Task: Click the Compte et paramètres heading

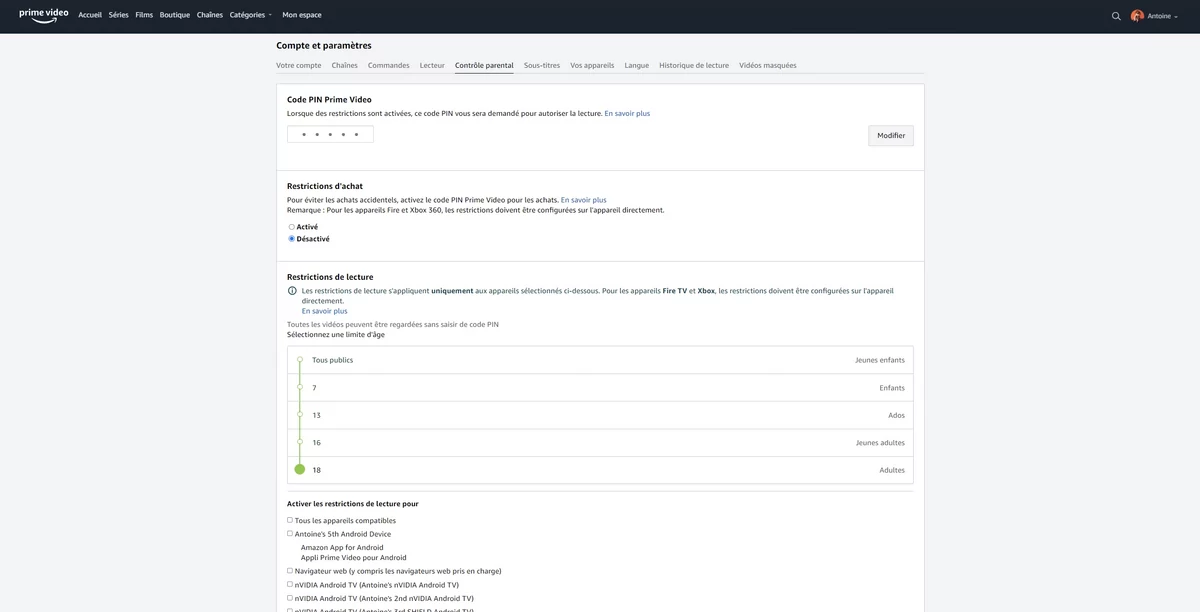Action: click(324, 45)
